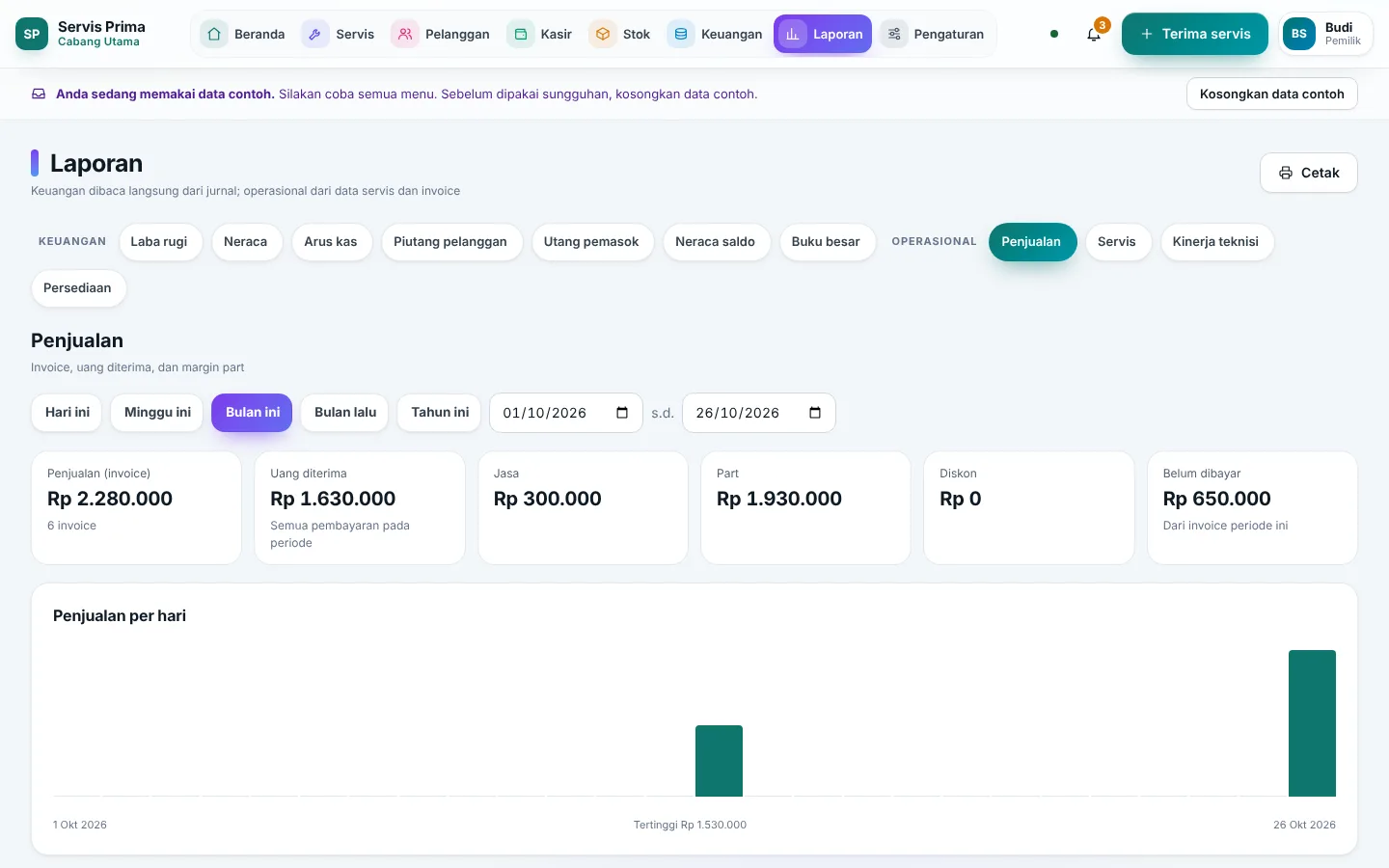1389x868 pixels.
Task: Click the BS user avatar
Action: point(1299,34)
